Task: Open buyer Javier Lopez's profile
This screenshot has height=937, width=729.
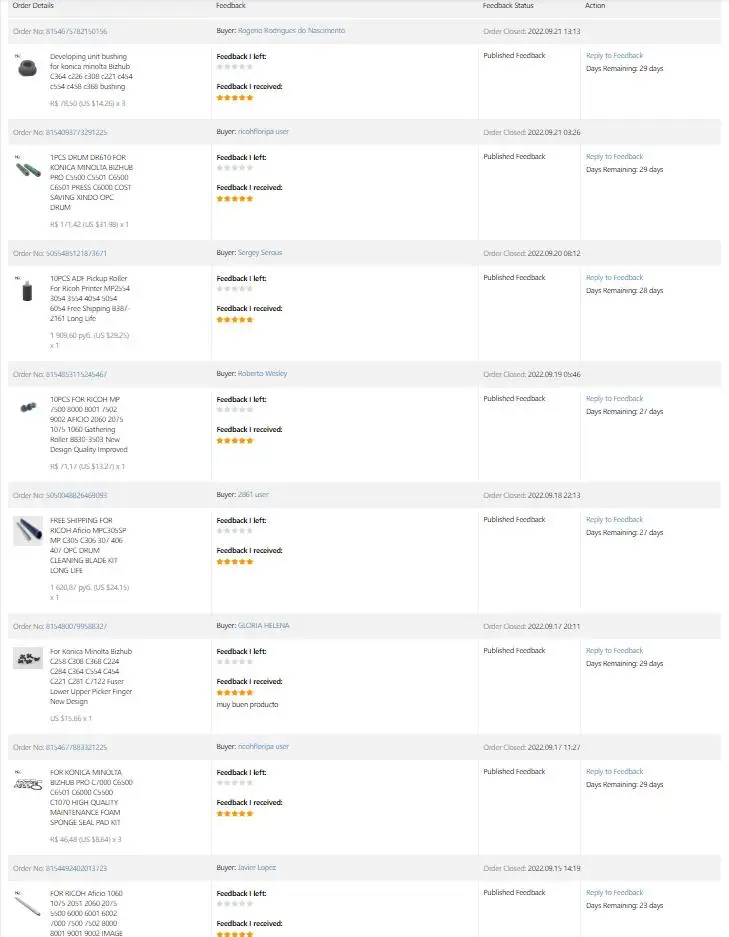Action: 257,868
